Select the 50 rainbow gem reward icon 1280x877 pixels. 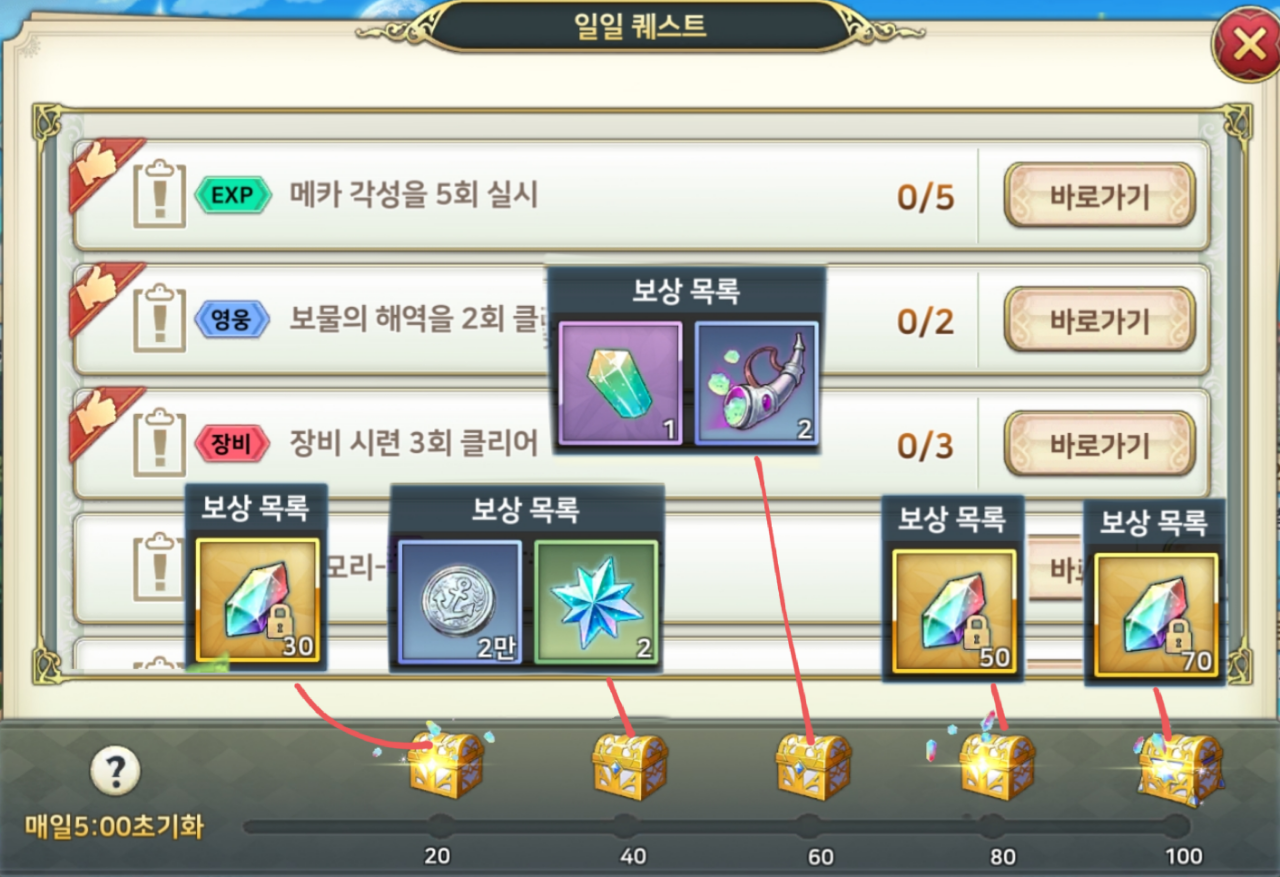point(954,611)
